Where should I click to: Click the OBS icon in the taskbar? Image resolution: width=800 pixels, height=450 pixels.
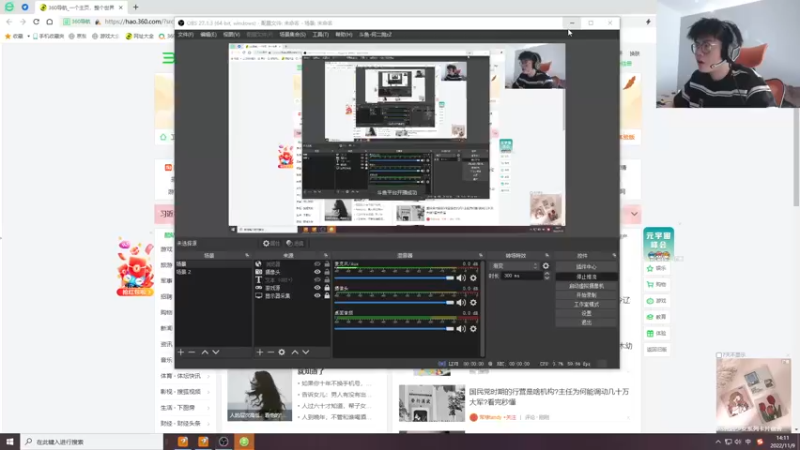223,442
